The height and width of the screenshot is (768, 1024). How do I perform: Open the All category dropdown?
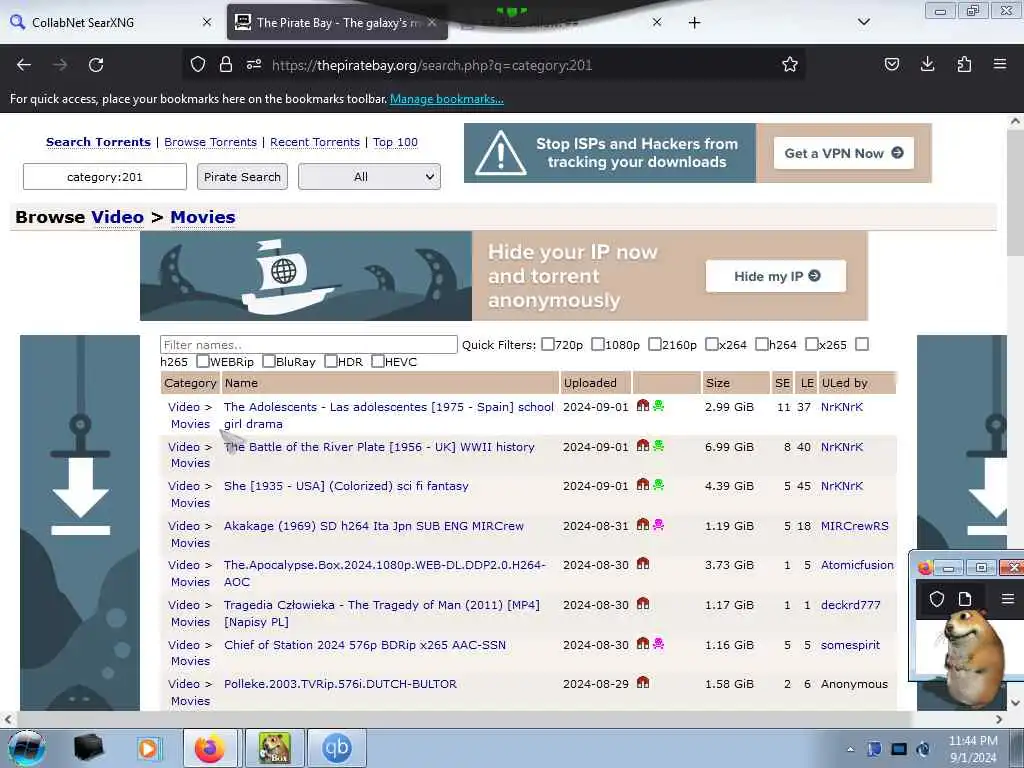(x=369, y=176)
